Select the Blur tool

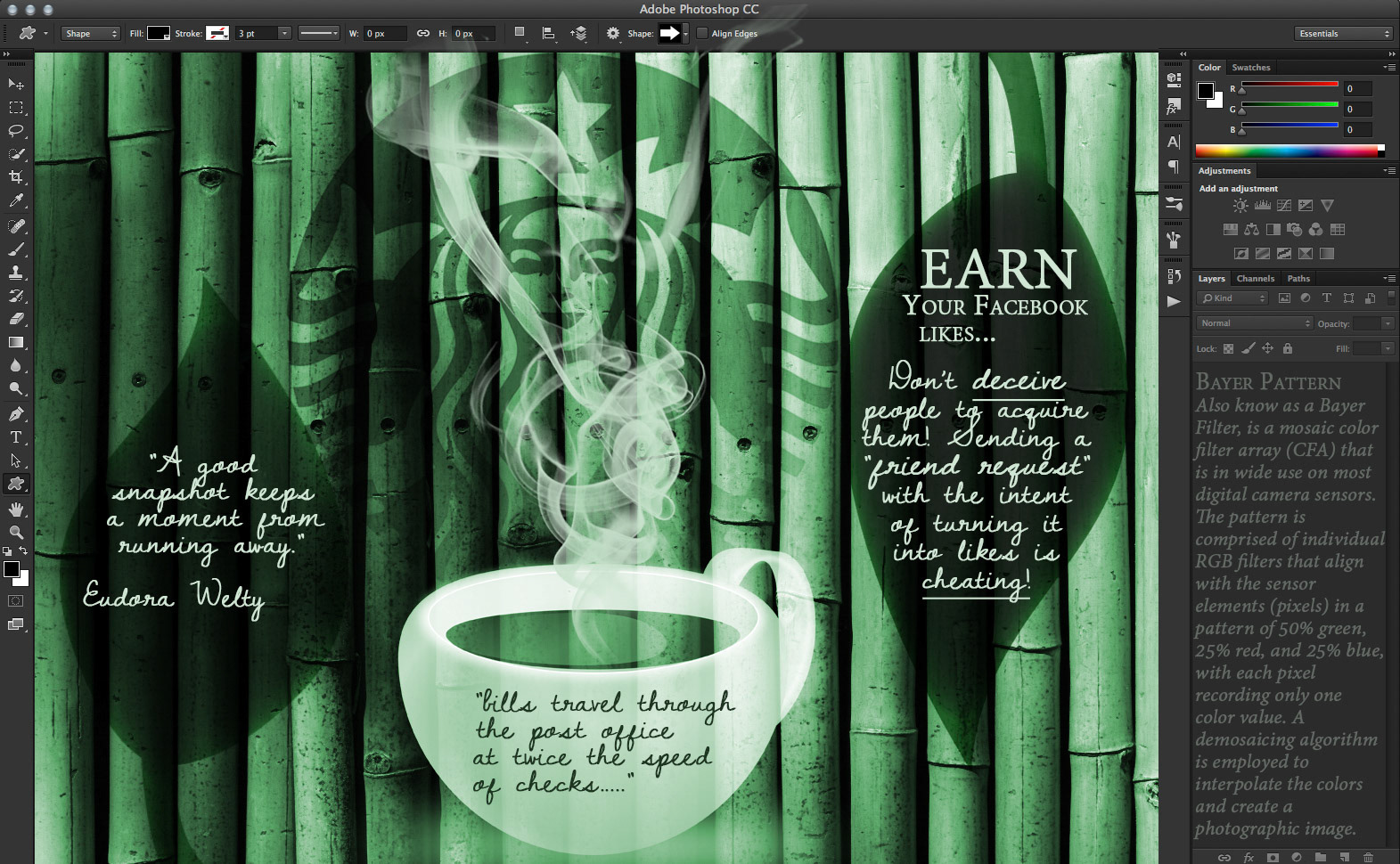[x=16, y=365]
